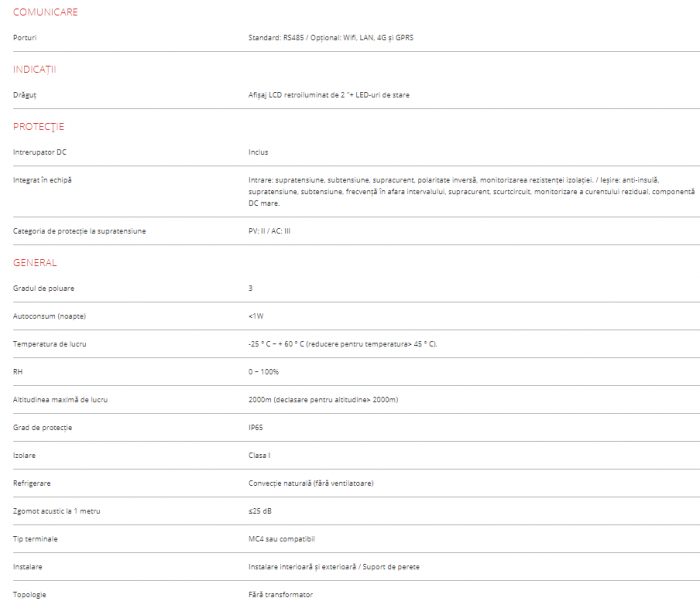Select the INDICAȚII section heading
Viewport: 700px width, 608px height.
pos(35,69)
